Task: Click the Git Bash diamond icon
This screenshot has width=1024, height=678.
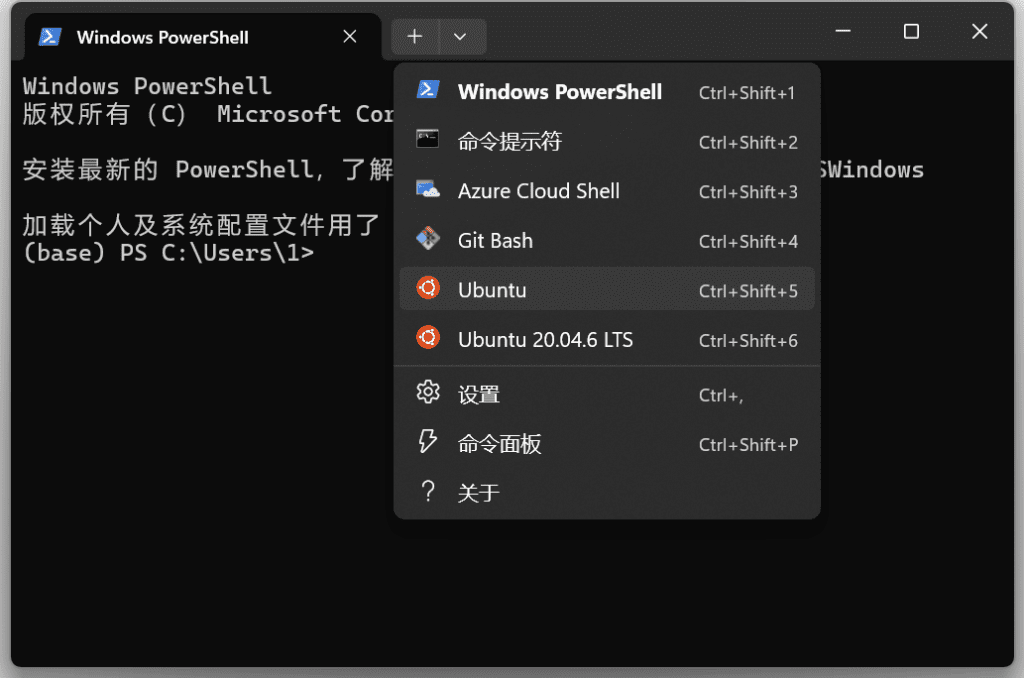Action: pos(428,240)
